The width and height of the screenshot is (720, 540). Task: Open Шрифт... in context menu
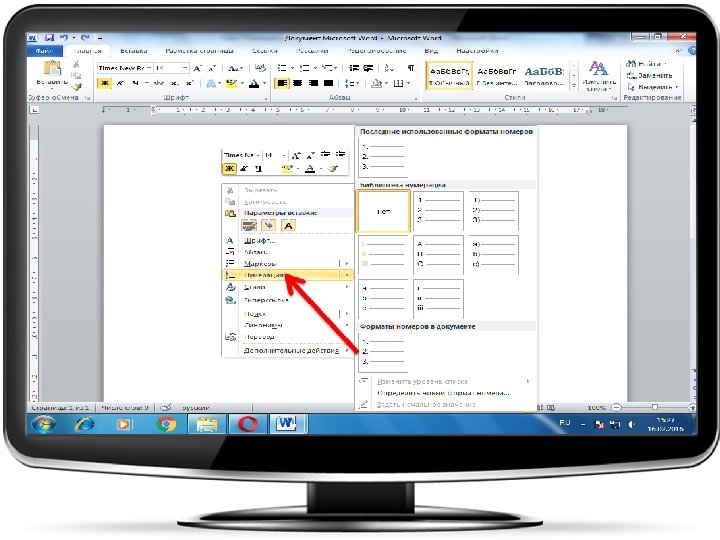pos(288,241)
